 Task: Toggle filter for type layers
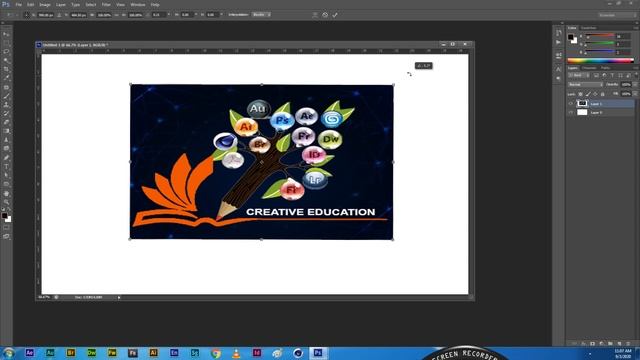(612, 76)
